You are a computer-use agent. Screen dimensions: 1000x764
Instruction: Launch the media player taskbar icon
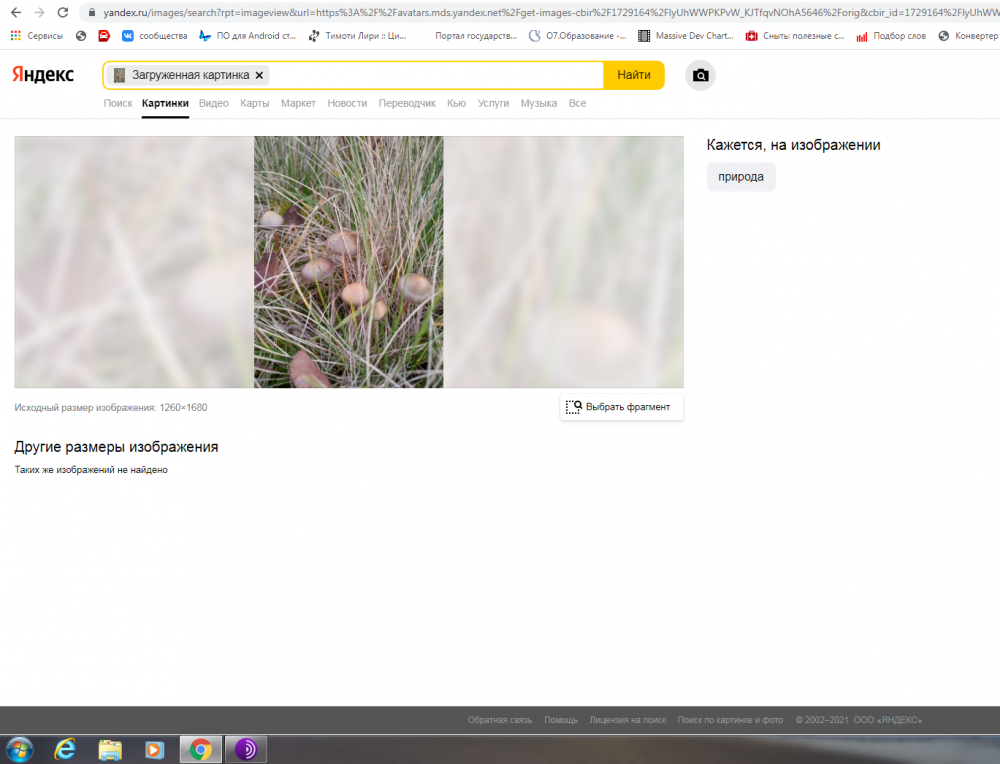[x=154, y=749]
